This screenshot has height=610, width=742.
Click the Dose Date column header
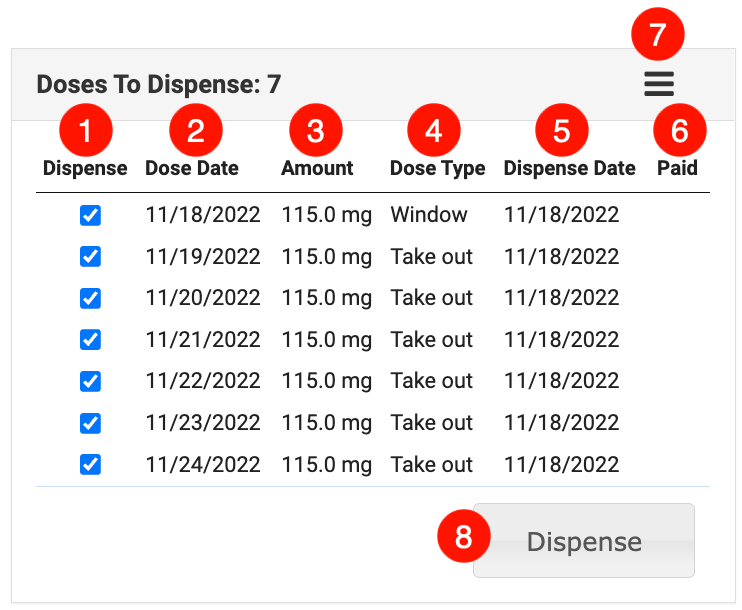[x=192, y=169]
